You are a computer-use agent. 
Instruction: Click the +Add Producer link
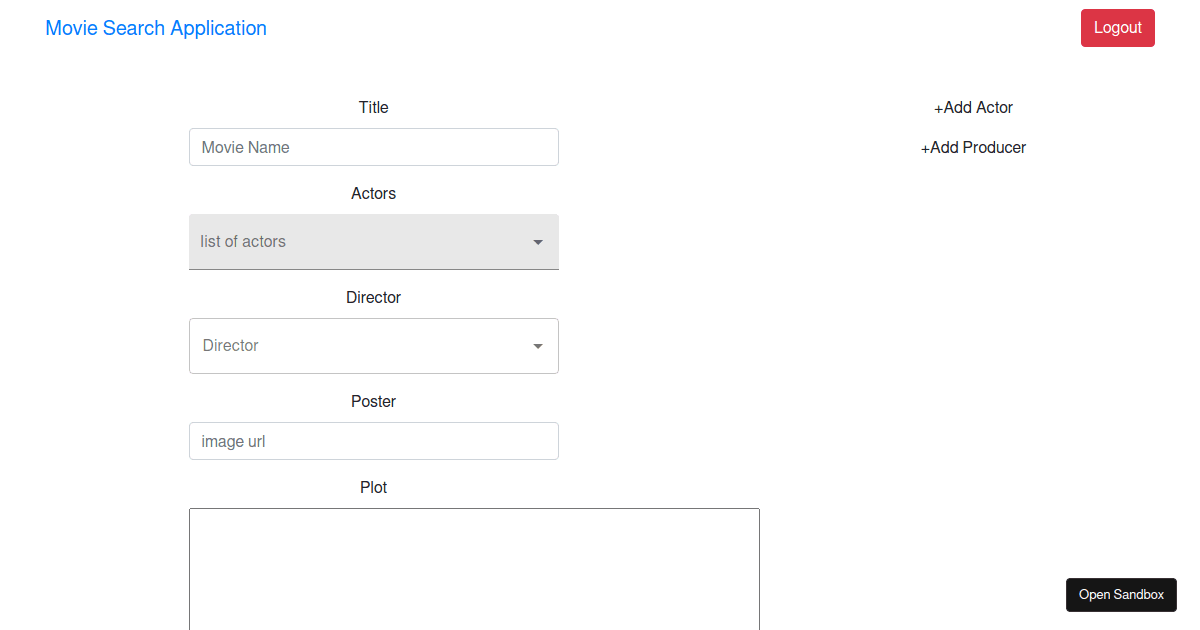[973, 148]
